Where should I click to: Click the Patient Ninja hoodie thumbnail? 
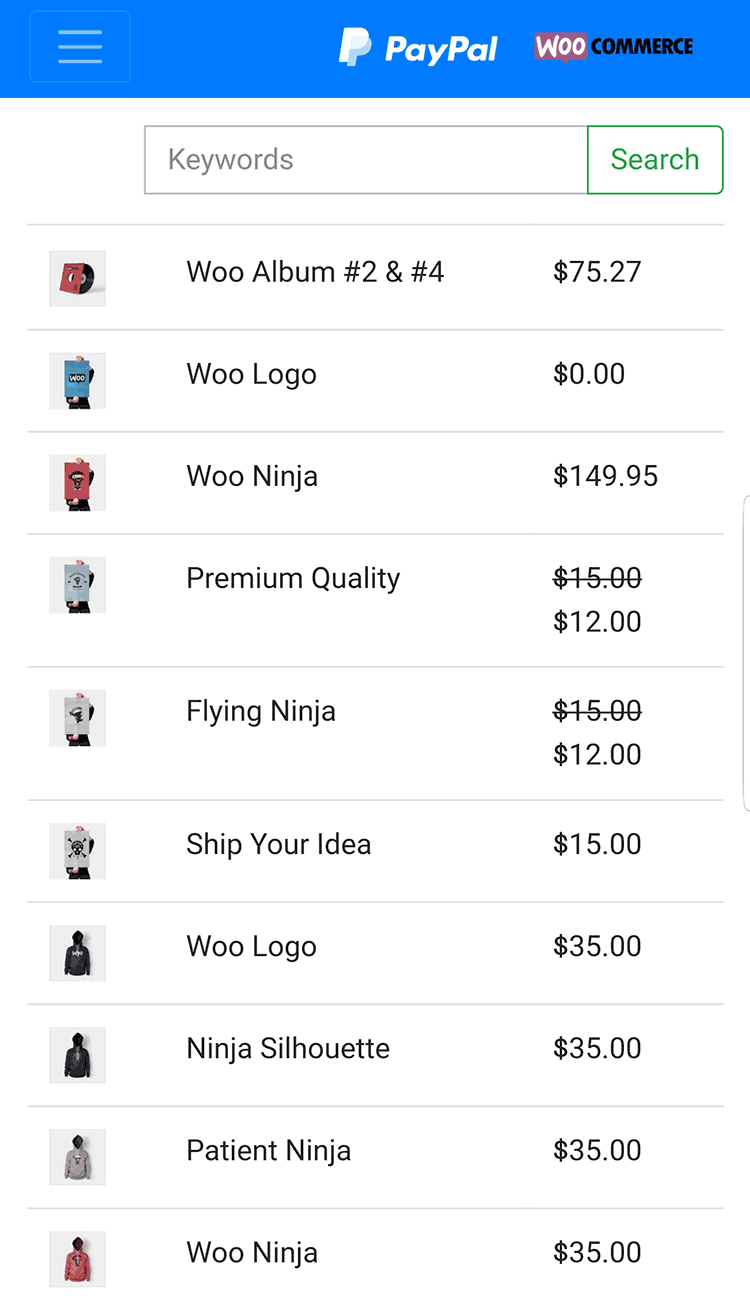77,1156
